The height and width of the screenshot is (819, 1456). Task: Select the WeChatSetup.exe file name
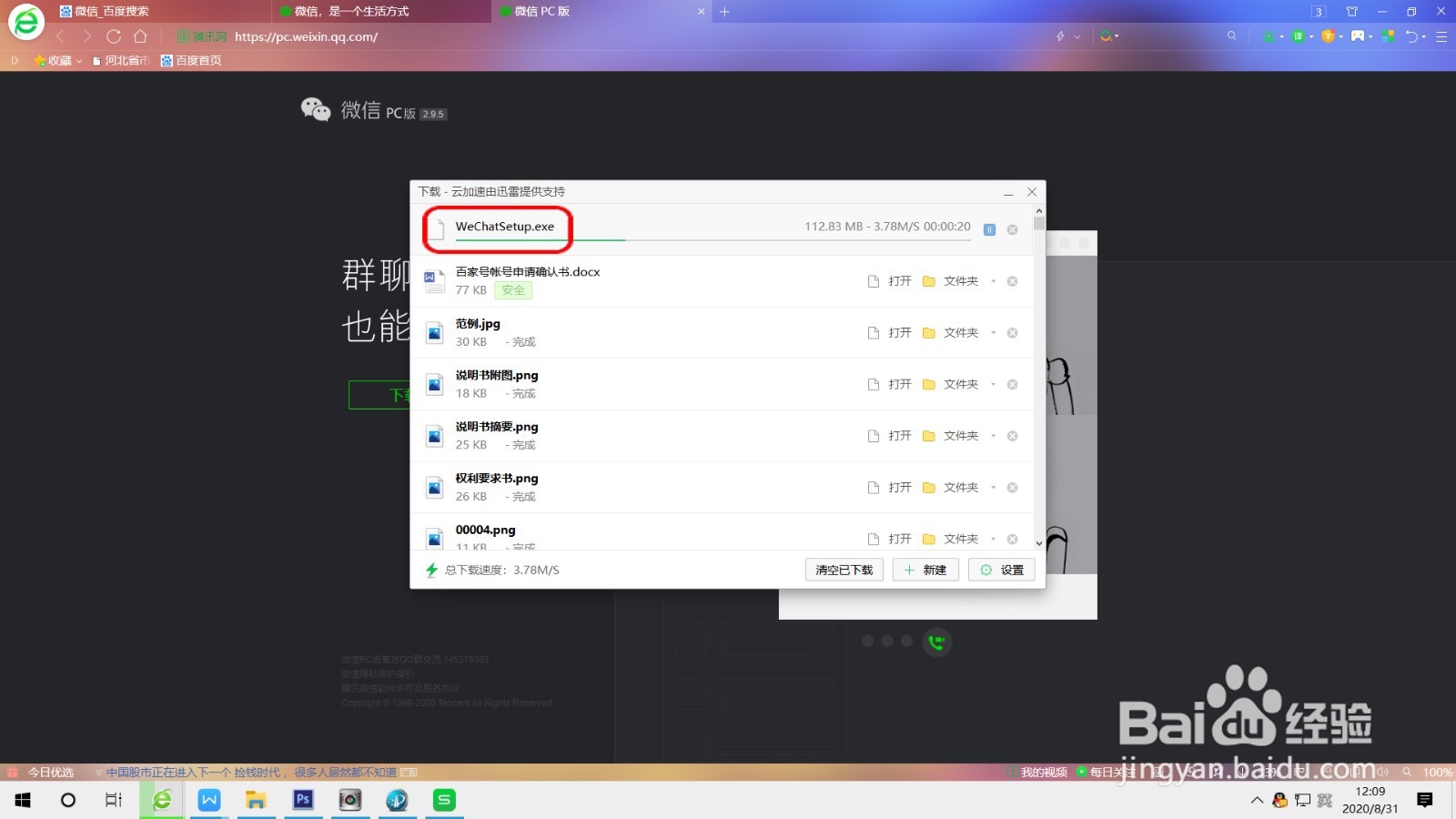(505, 227)
